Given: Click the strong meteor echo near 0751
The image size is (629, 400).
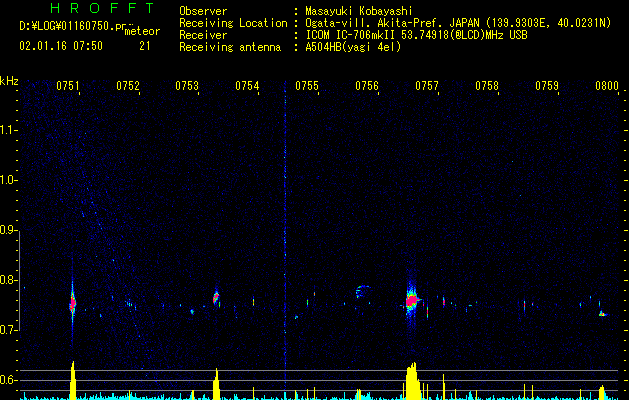Looking at the screenshot, I should [73, 304].
